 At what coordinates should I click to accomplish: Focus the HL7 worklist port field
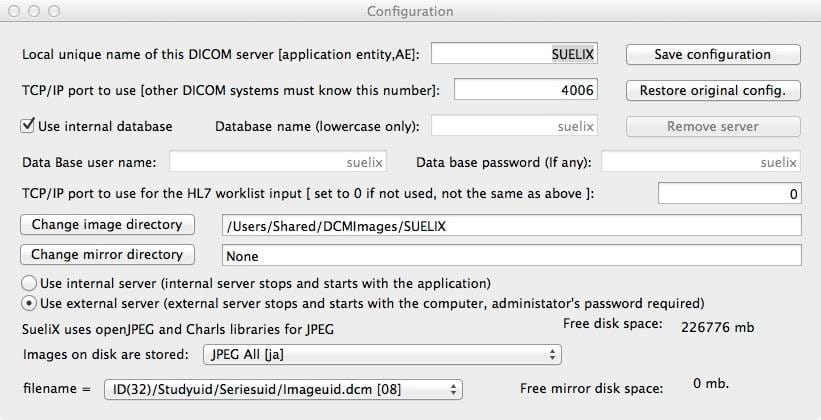729,194
